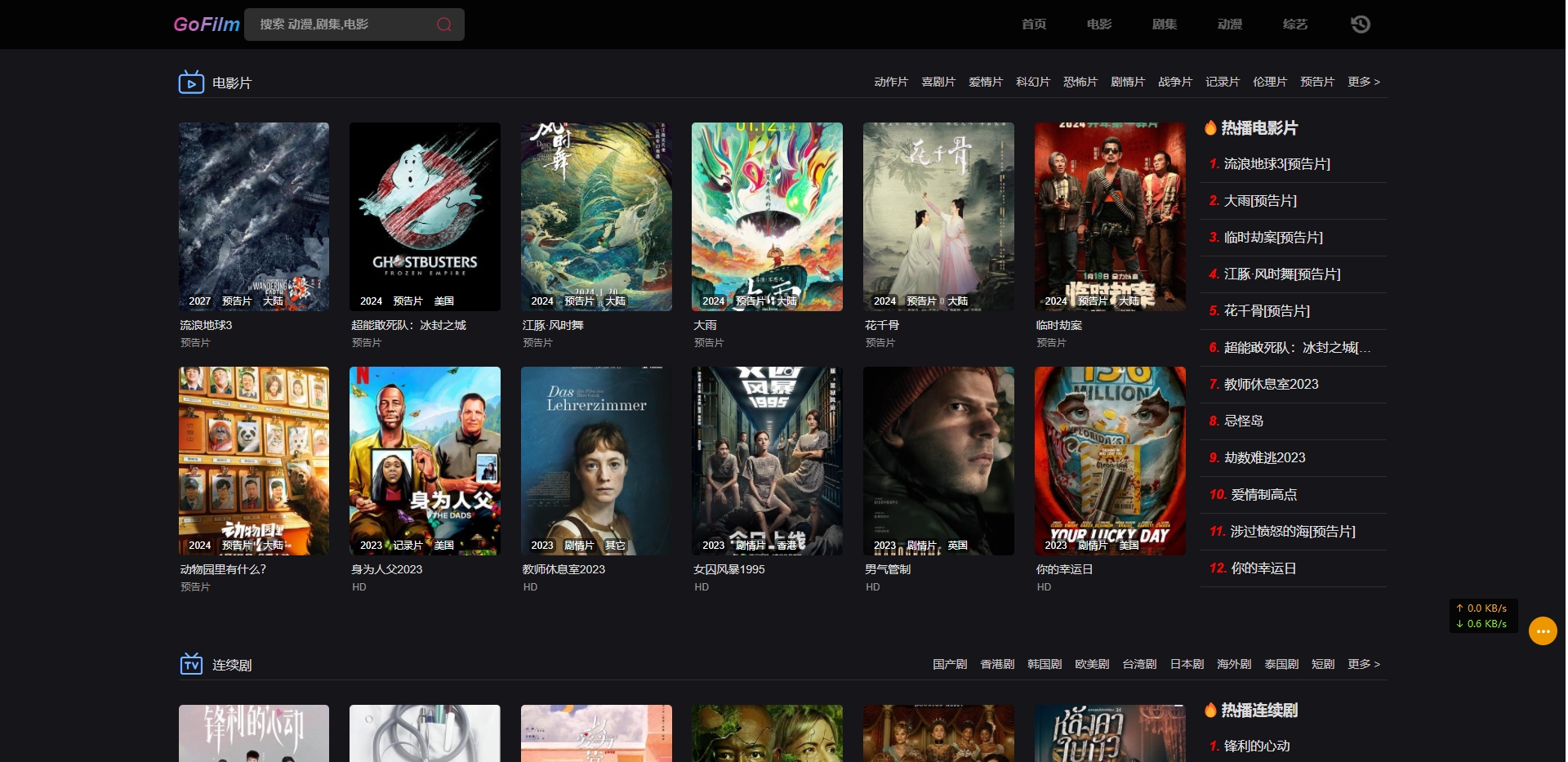Open the 江豚·风时舞 poster
Image resolution: width=1568 pixels, height=762 pixels.
(596, 216)
